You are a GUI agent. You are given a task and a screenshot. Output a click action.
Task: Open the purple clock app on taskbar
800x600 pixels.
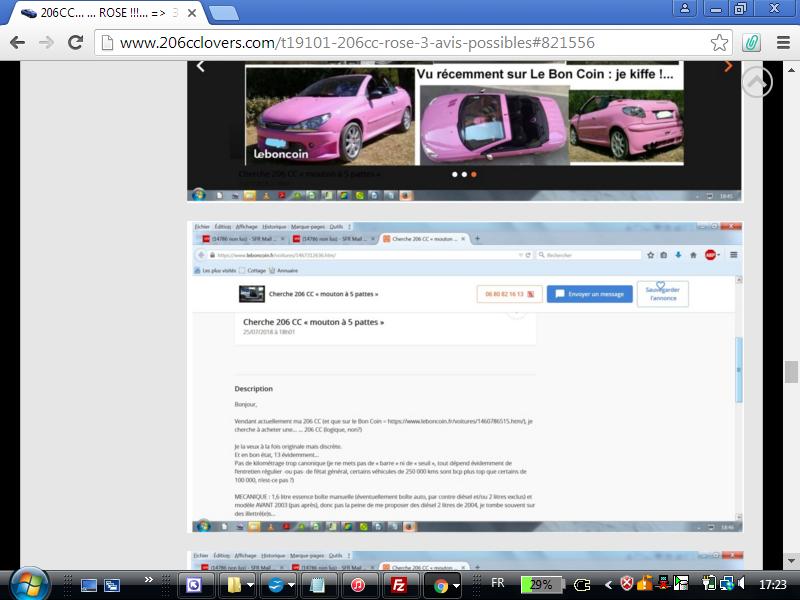[194, 585]
